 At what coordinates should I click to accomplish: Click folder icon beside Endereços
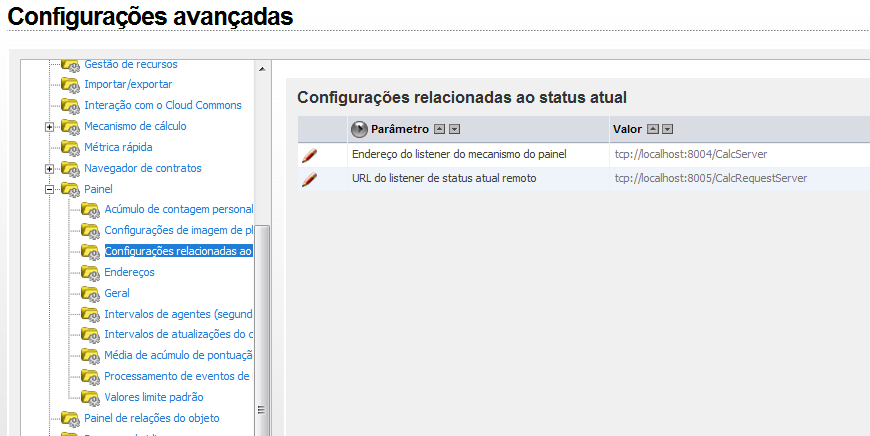click(90, 273)
